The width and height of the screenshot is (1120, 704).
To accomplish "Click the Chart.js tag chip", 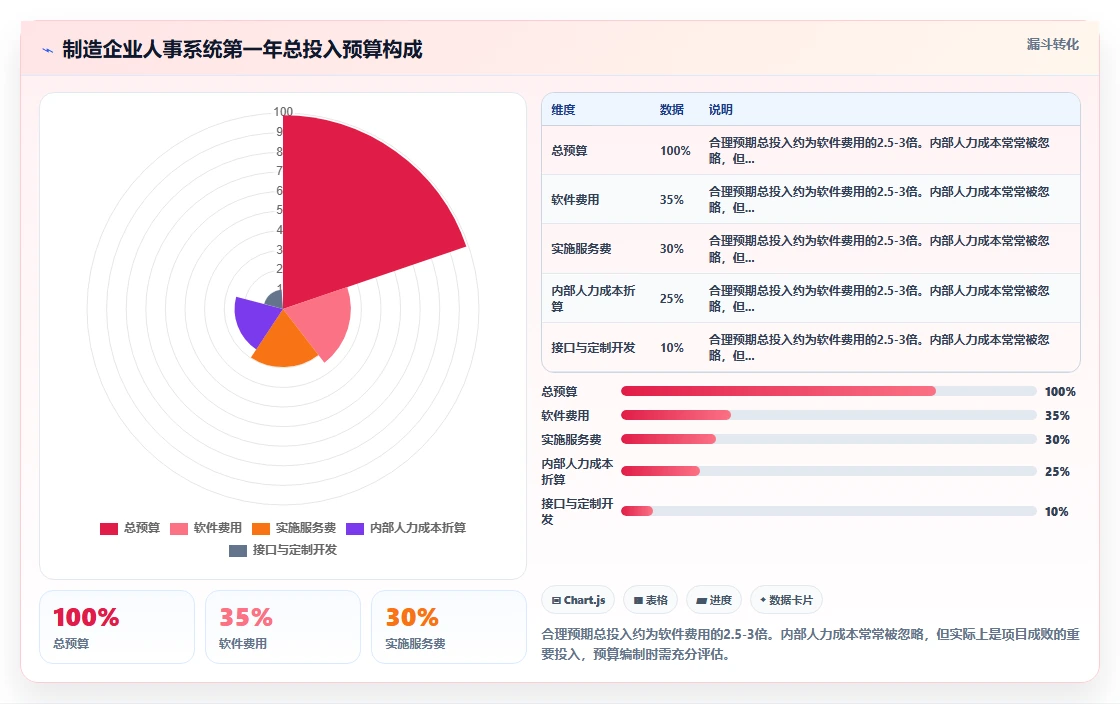I will pyautogui.click(x=578, y=600).
